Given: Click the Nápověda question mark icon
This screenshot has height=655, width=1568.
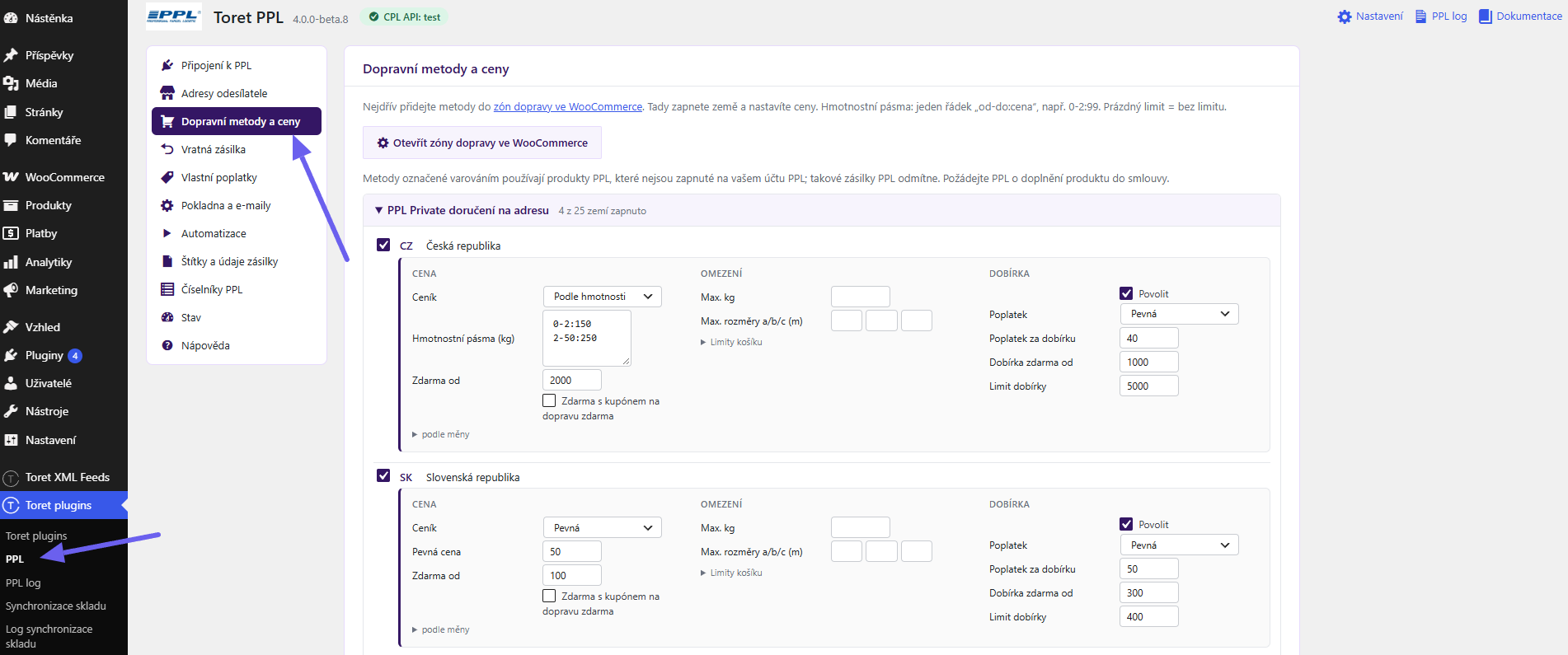Looking at the screenshot, I should (x=167, y=345).
